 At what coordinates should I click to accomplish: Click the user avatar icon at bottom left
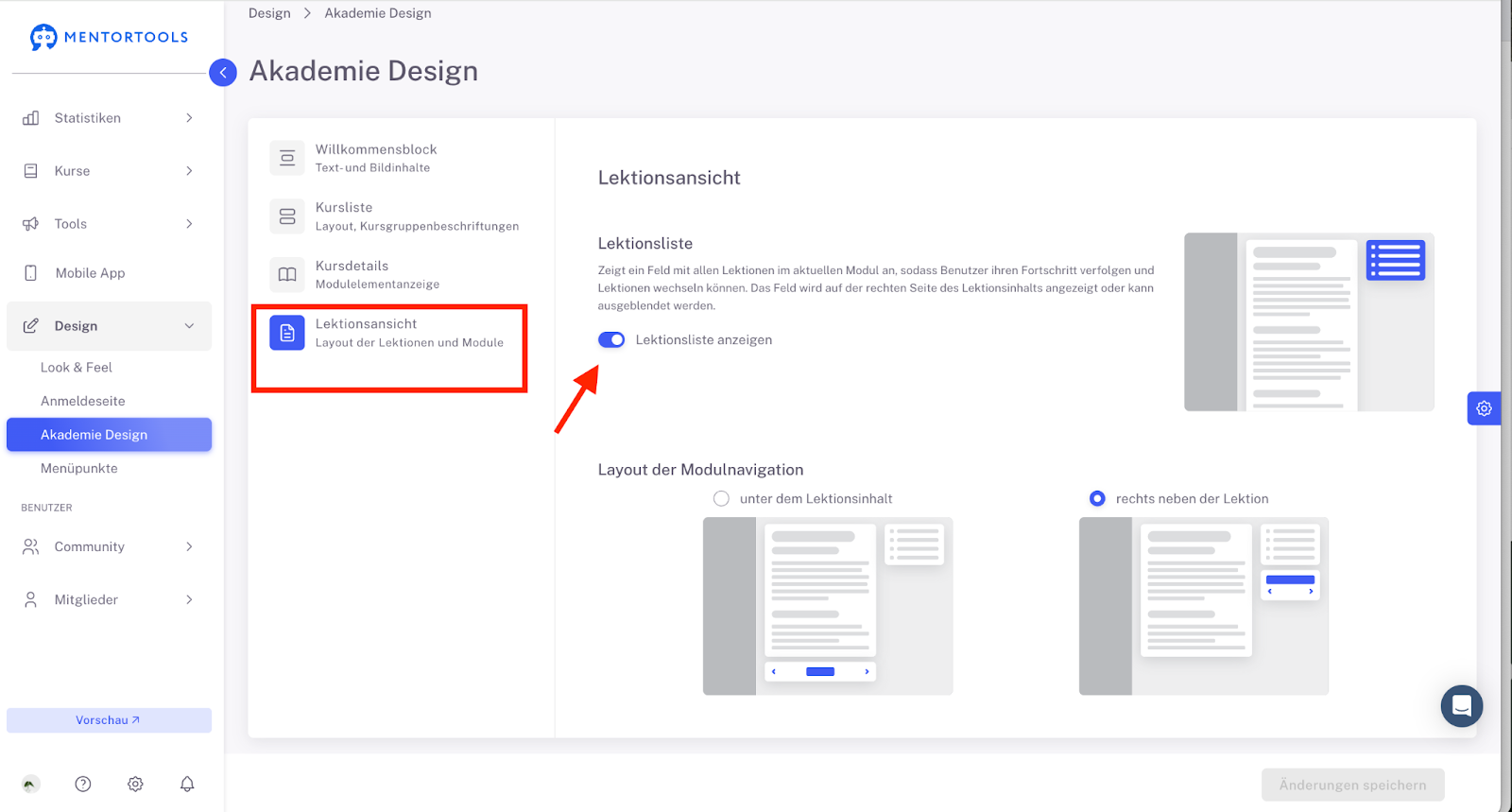point(31,784)
